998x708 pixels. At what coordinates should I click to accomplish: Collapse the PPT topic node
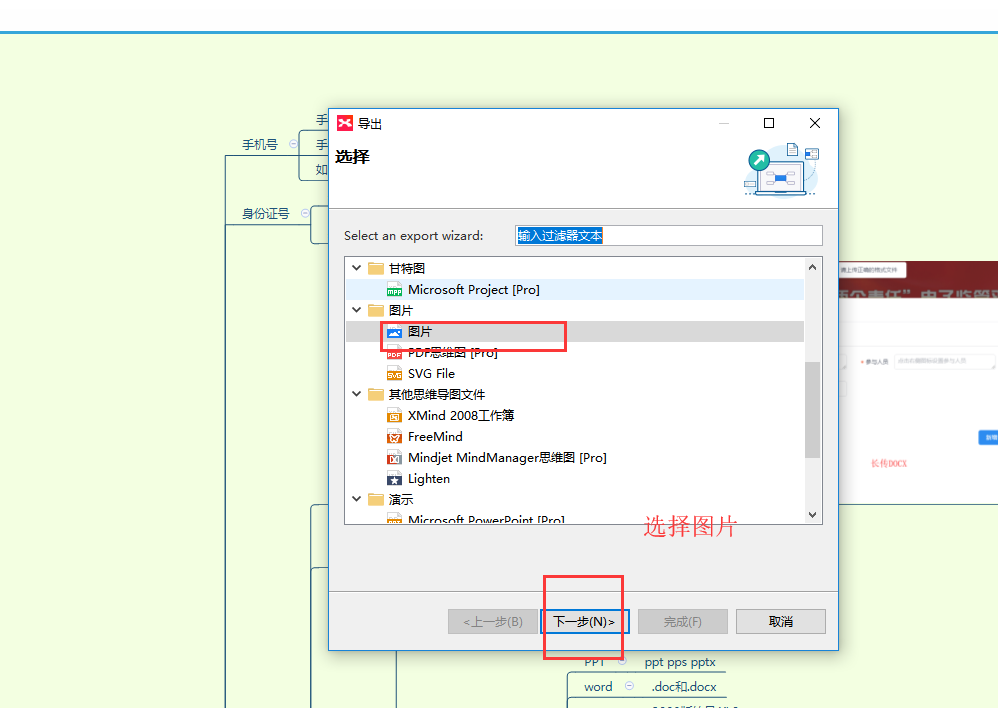622,661
